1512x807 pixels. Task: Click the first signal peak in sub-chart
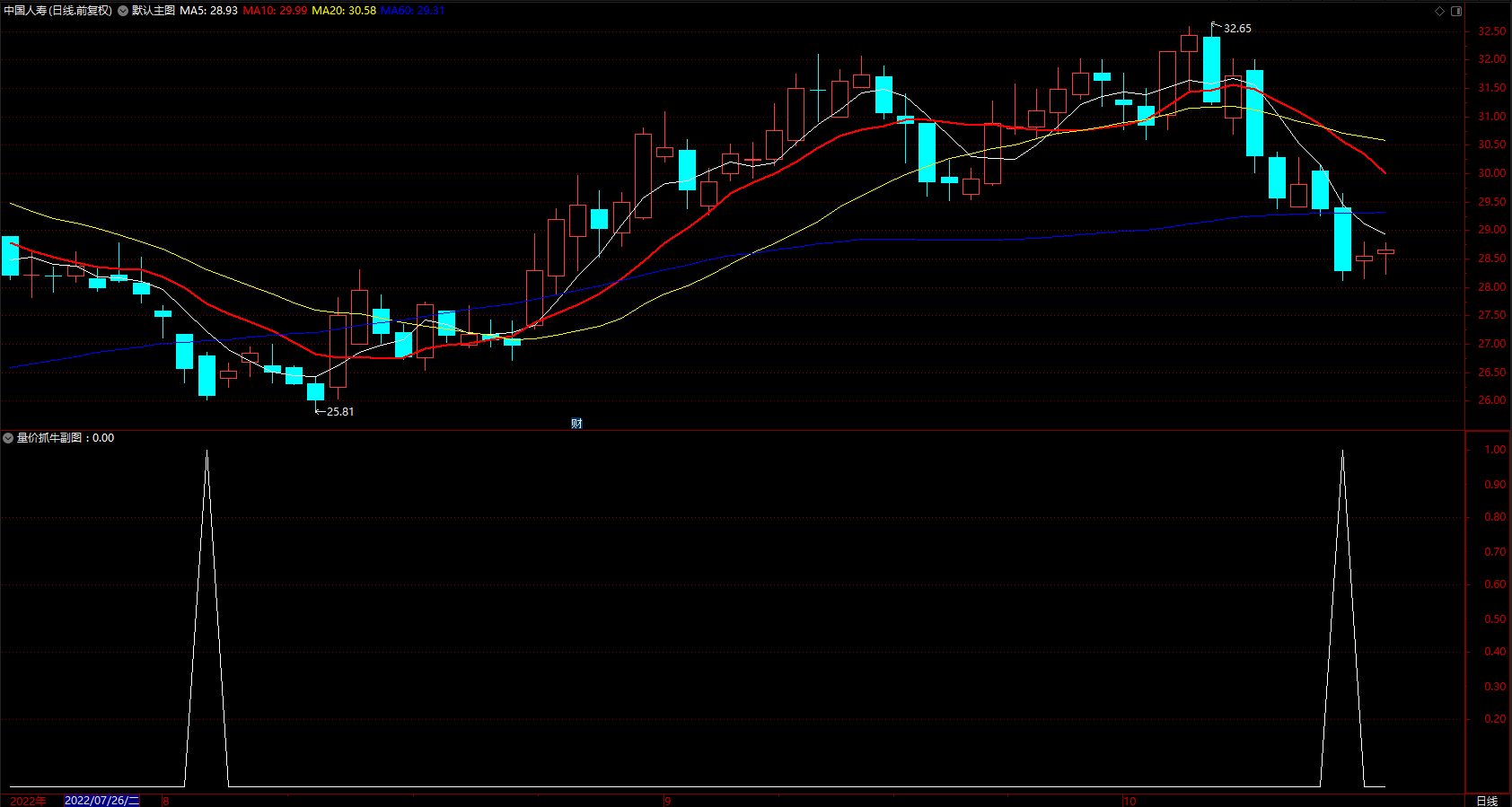tap(207, 452)
